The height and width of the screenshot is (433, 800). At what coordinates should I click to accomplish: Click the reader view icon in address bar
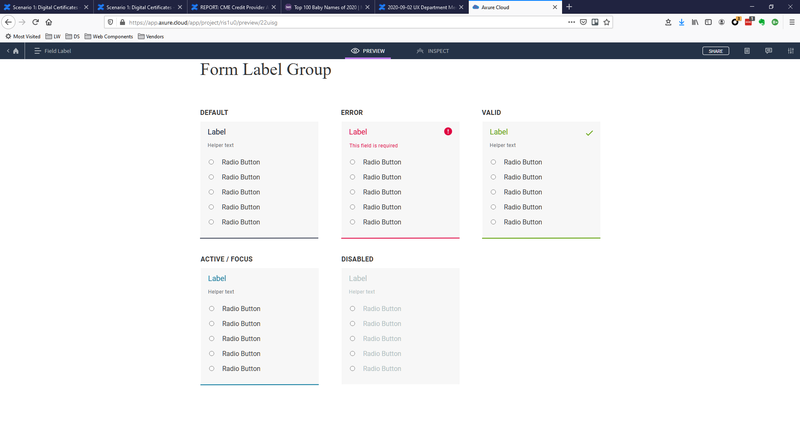pyautogui.click(x=595, y=22)
